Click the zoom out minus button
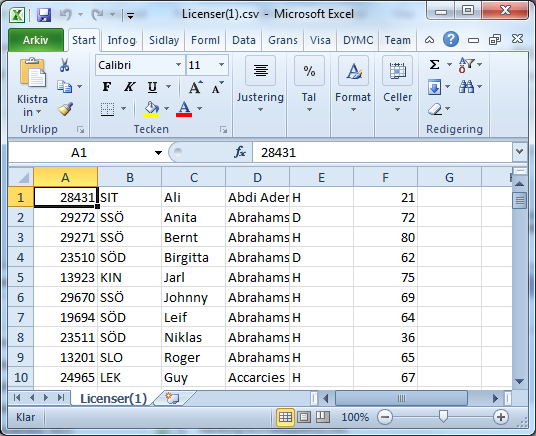The width and height of the screenshot is (536, 436). click(385, 417)
